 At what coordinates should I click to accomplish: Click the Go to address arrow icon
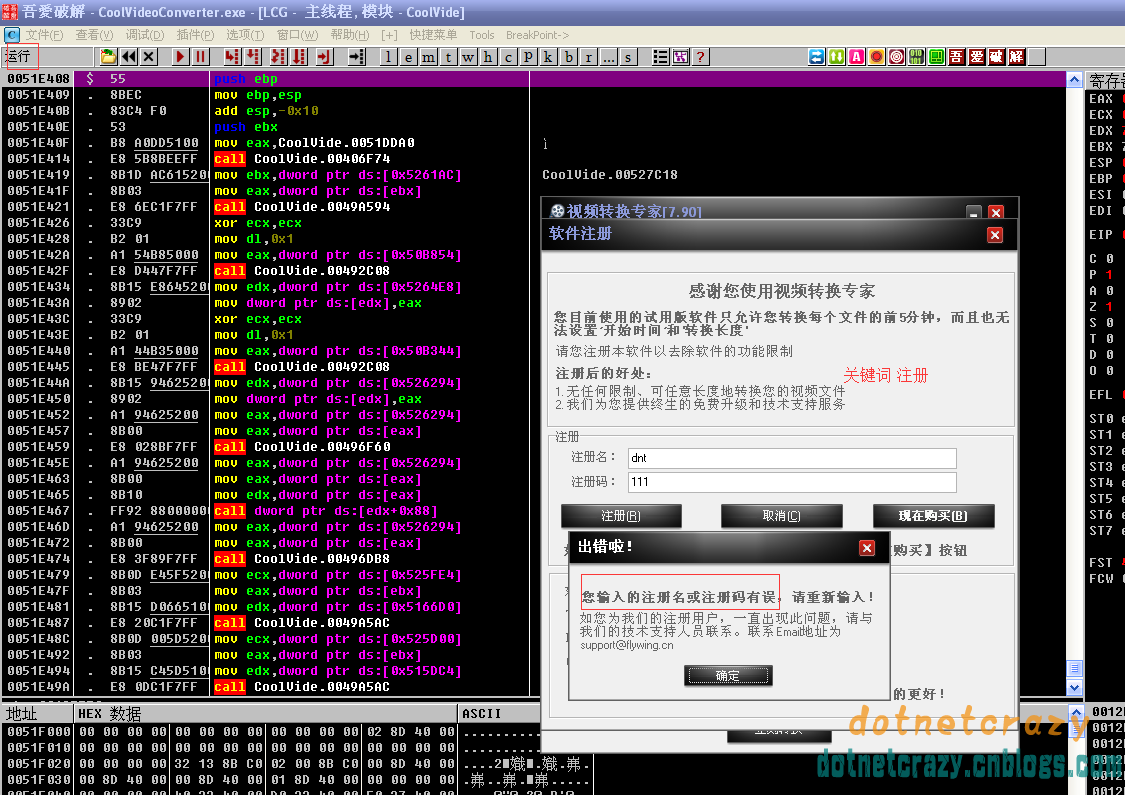click(357, 57)
